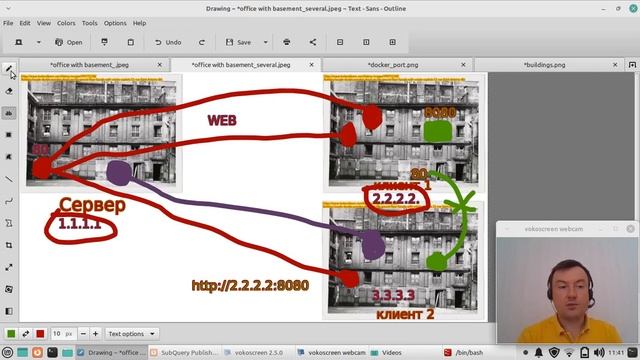Open the Scale tool

pos(9,267)
